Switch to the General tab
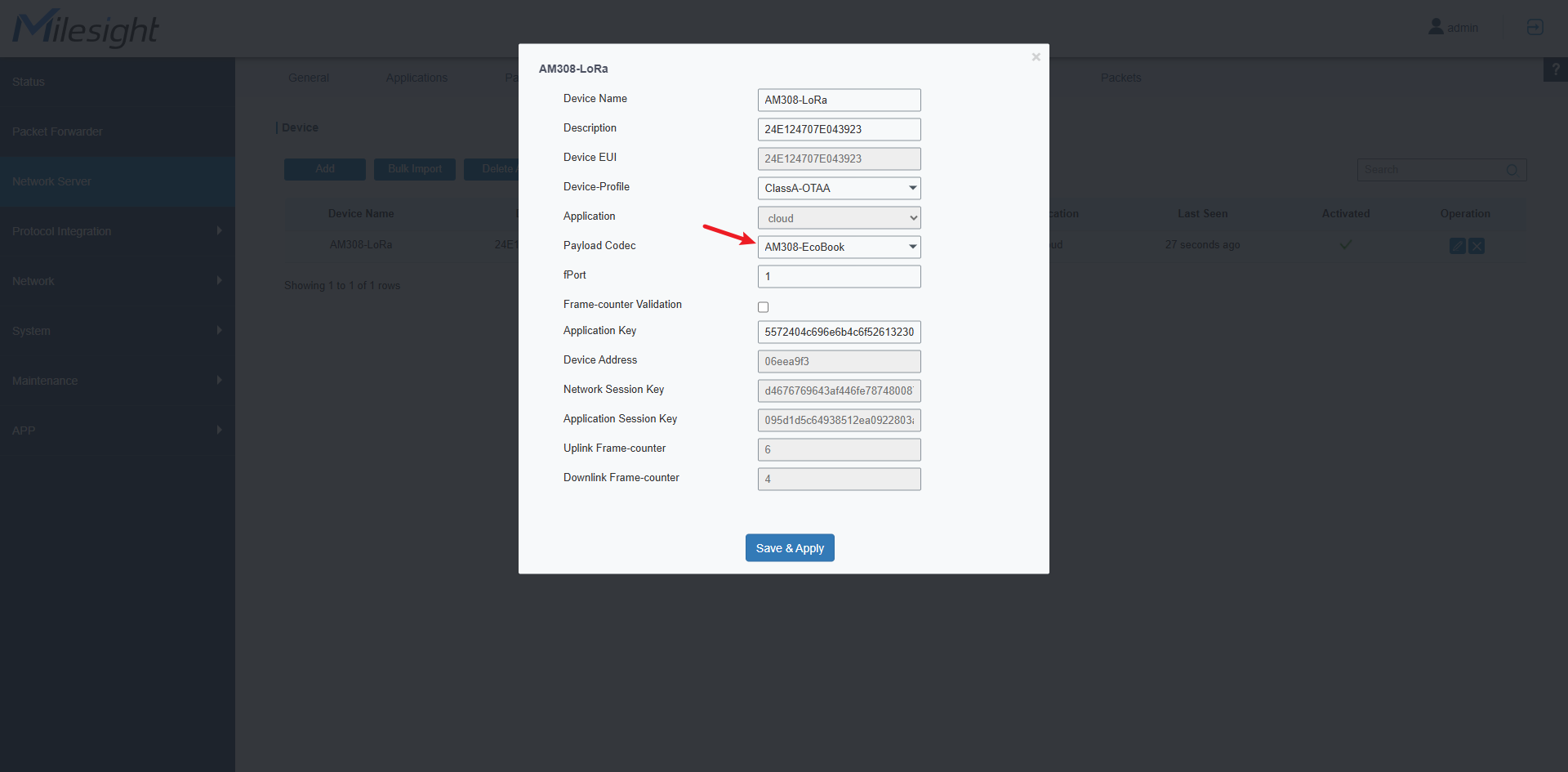Viewport: 1568px width, 772px height. click(309, 78)
